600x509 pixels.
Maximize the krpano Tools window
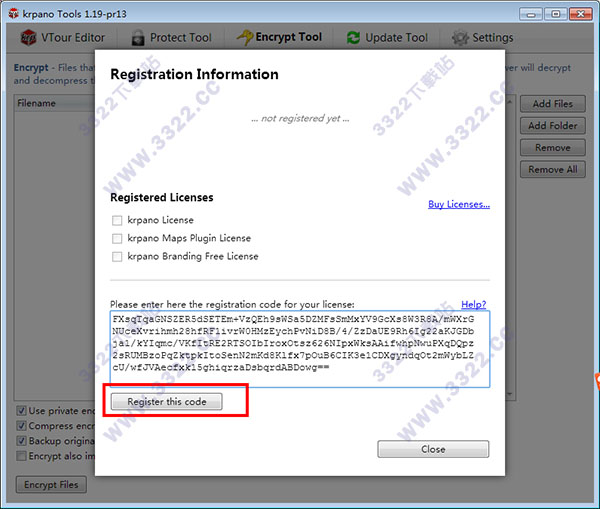(556, 14)
